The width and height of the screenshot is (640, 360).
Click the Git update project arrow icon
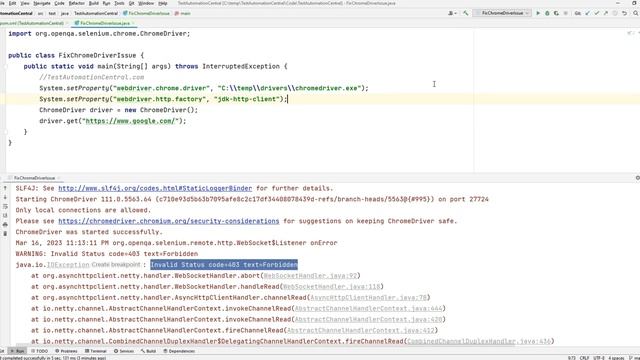coord(588,13)
